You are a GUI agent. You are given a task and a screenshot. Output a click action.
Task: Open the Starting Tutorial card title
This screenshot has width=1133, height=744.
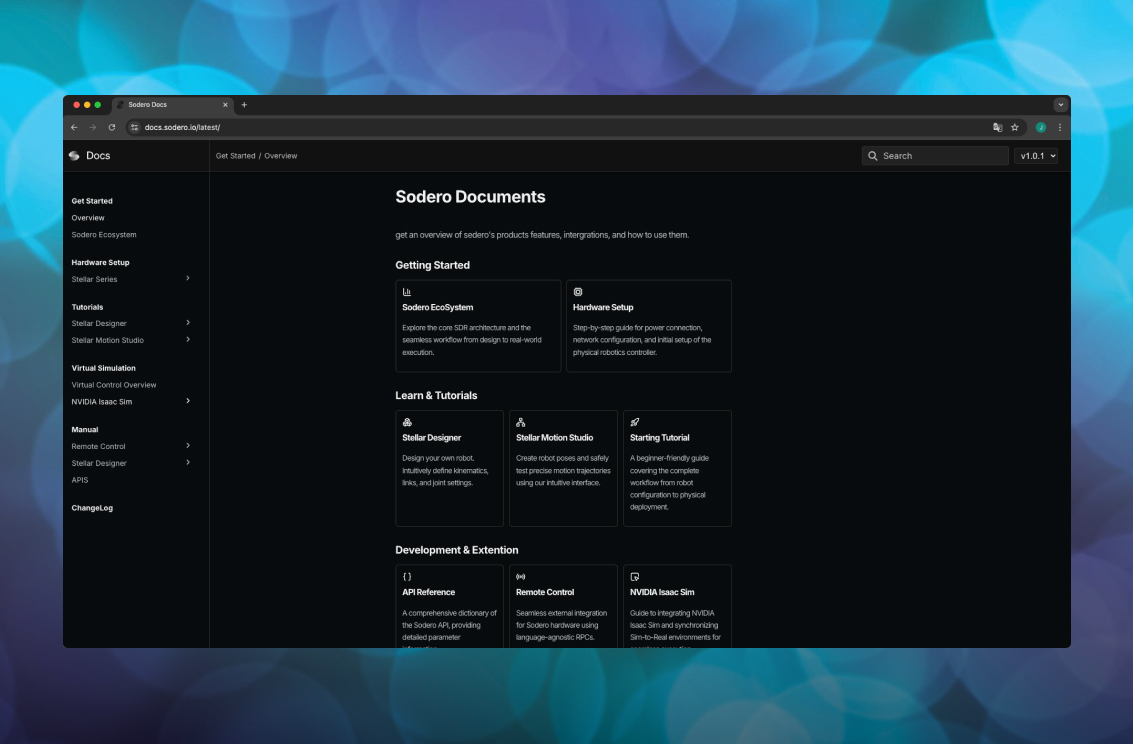pyautogui.click(x=660, y=438)
